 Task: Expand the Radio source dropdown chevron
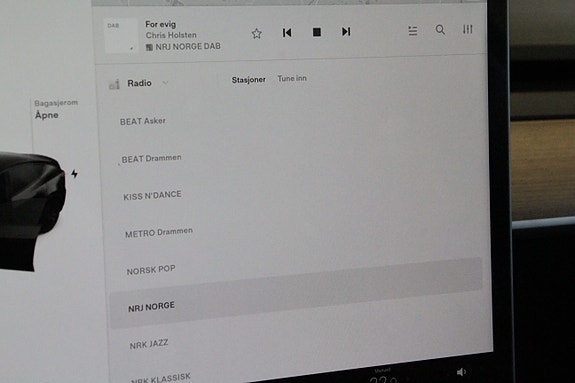pos(165,83)
